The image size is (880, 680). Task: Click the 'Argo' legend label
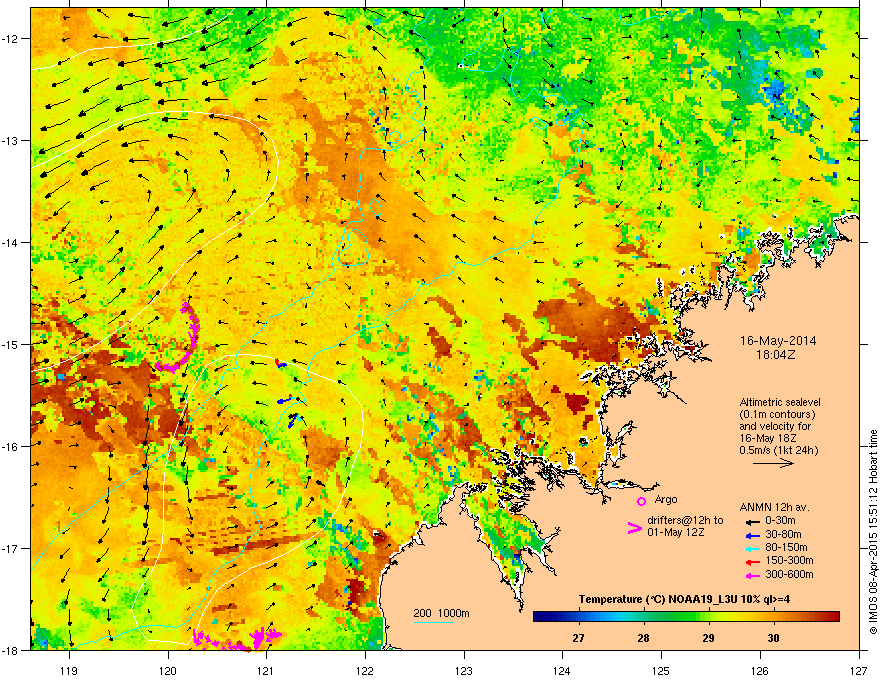[x=666, y=500]
